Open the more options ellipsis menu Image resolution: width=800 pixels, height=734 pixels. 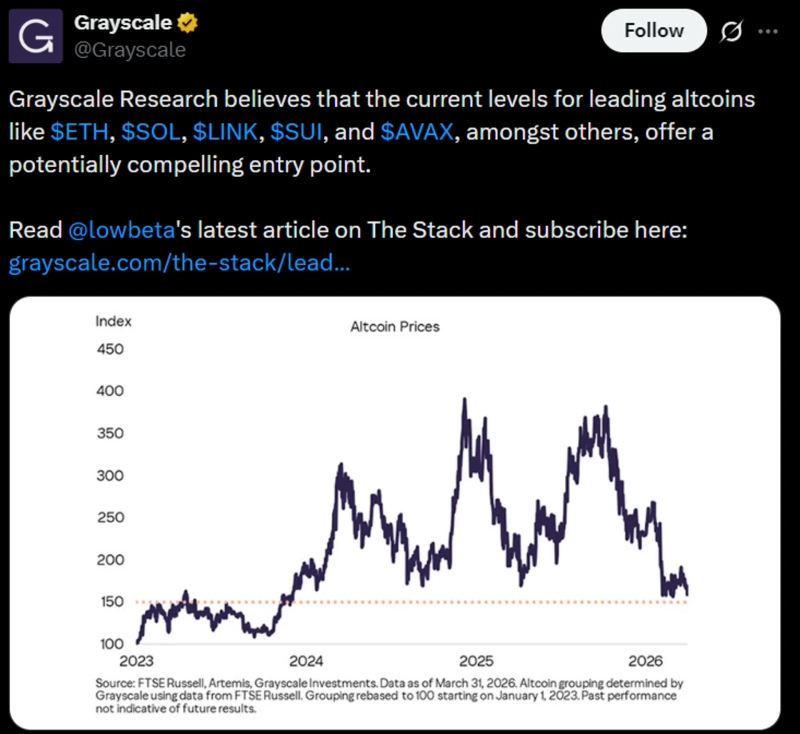(x=768, y=32)
